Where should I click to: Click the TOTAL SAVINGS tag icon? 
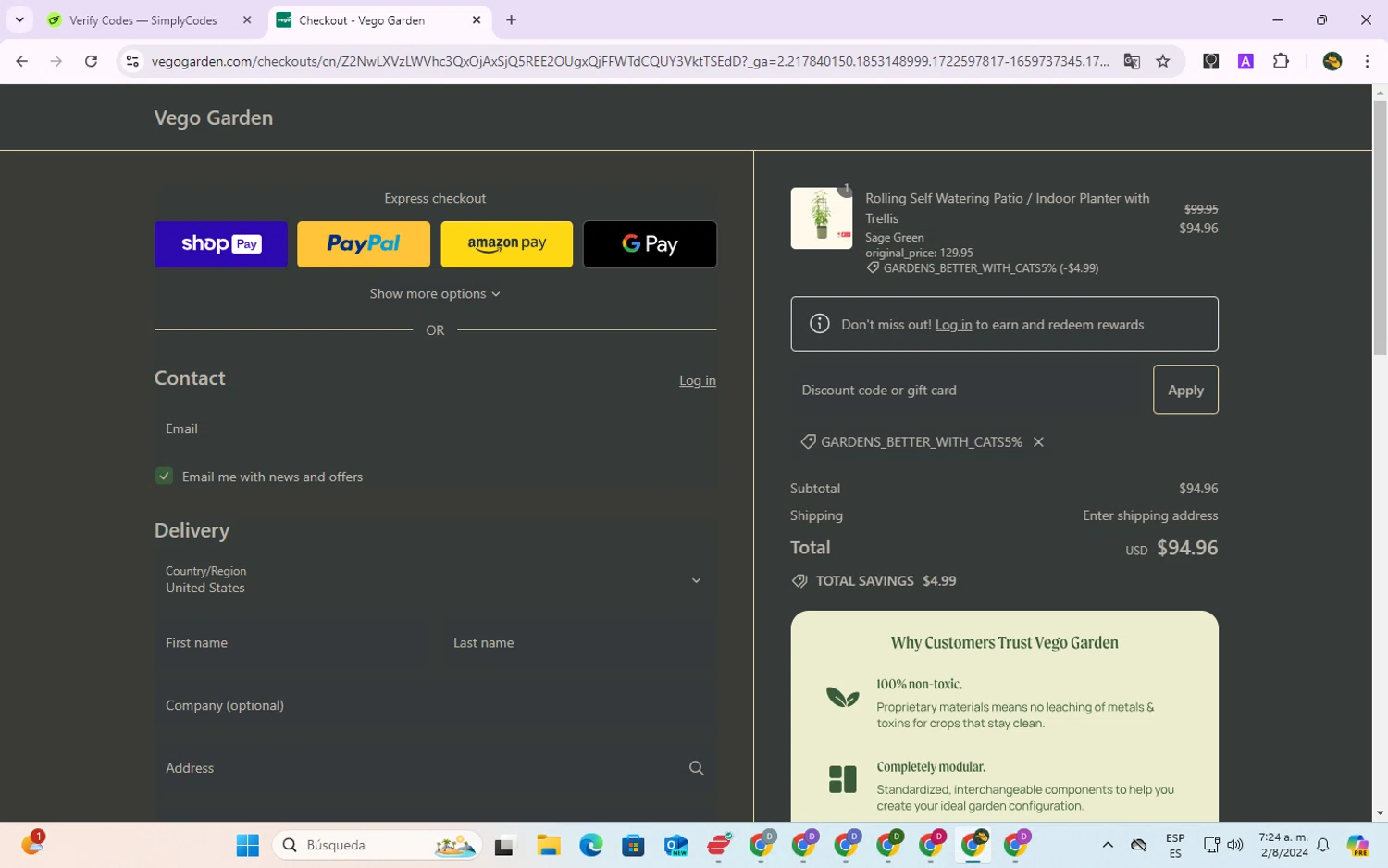pos(799,581)
